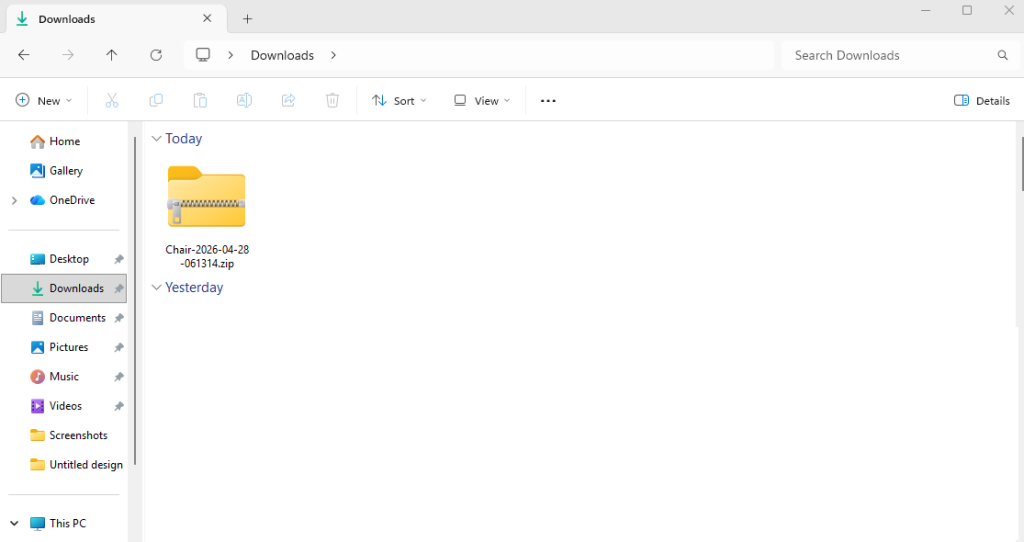
Task: Open the New dropdown menu
Action: (44, 101)
